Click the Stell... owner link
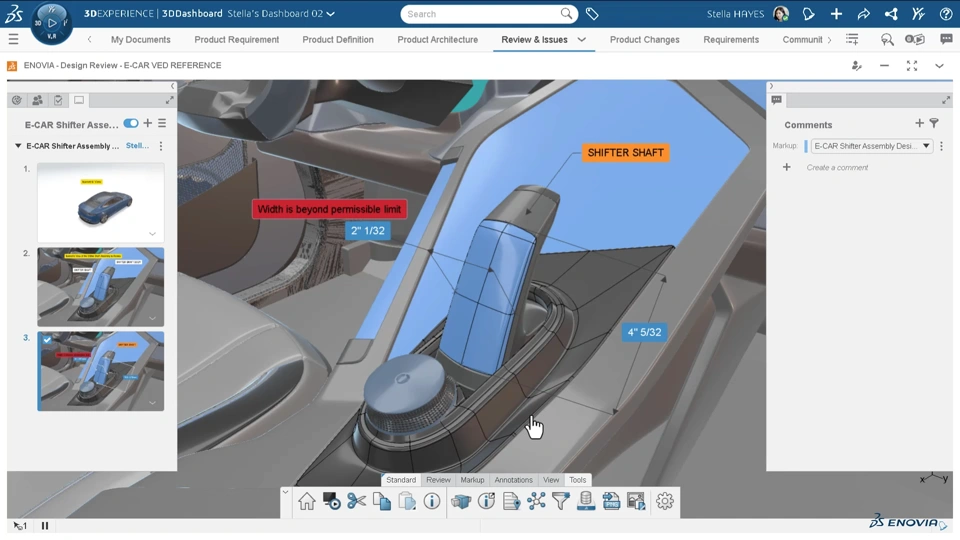960x540 pixels. coord(137,146)
